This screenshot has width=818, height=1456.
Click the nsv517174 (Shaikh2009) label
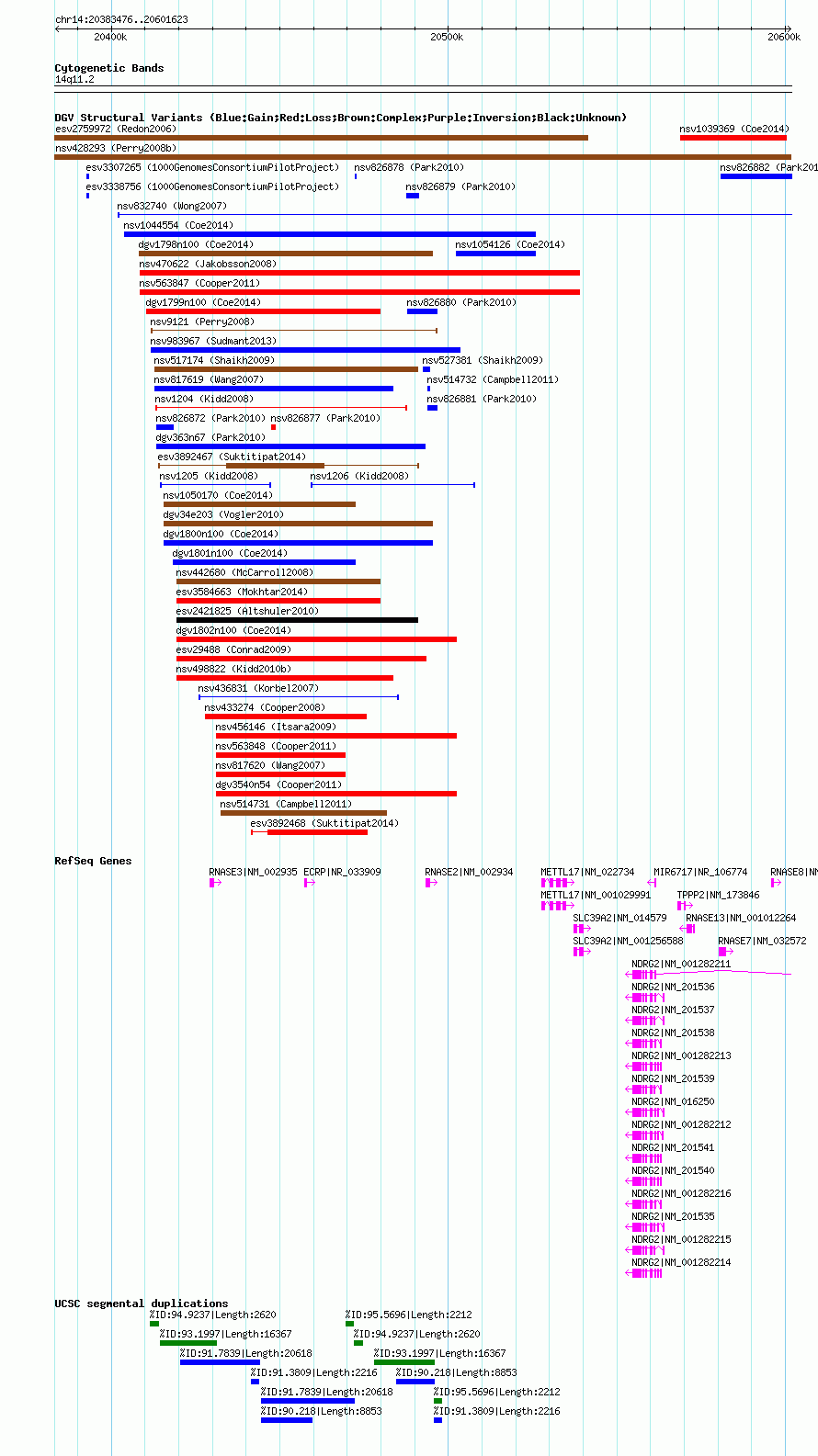[214, 360]
